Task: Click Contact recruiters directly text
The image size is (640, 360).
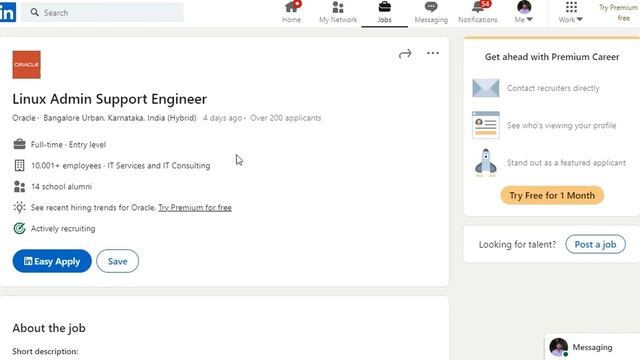Action: point(553,88)
